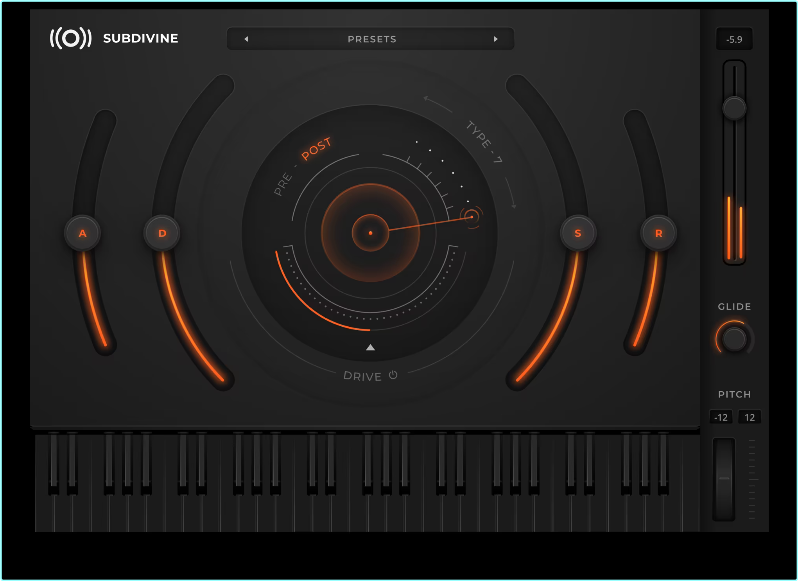This screenshot has width=798, height=581.
Task: Click the lower type selector arrow
Action: click(x=511, y=193)
